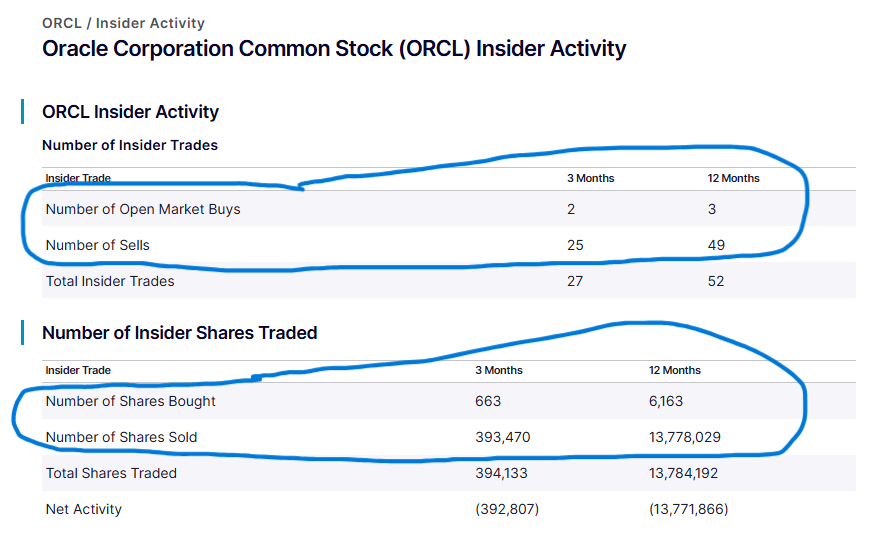Image resolution: width=874 pixels, height=542 pixels.
Task: Click the shares bought value 6,163
Action: (666, 401)
